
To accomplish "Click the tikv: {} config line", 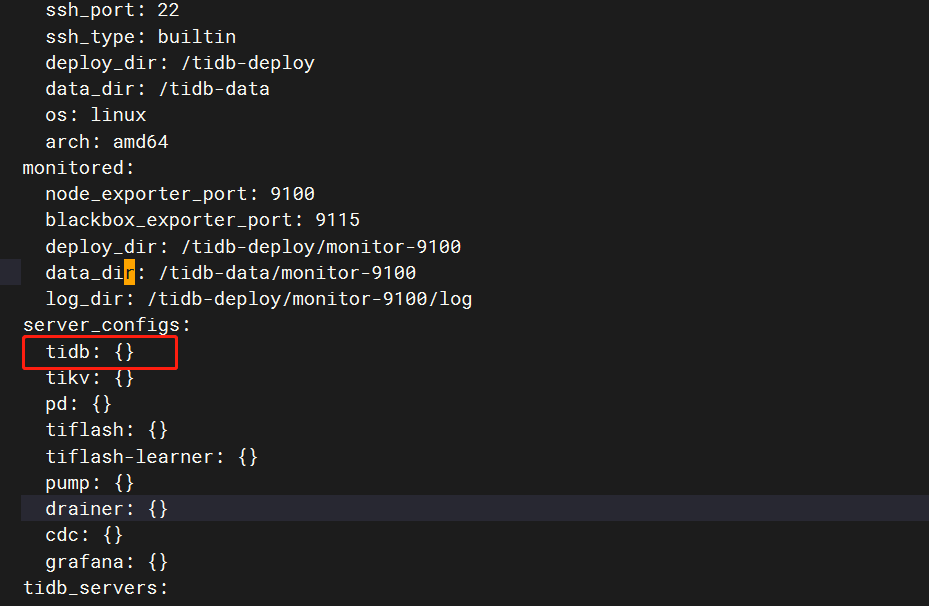I will click(x=90, y=377).
